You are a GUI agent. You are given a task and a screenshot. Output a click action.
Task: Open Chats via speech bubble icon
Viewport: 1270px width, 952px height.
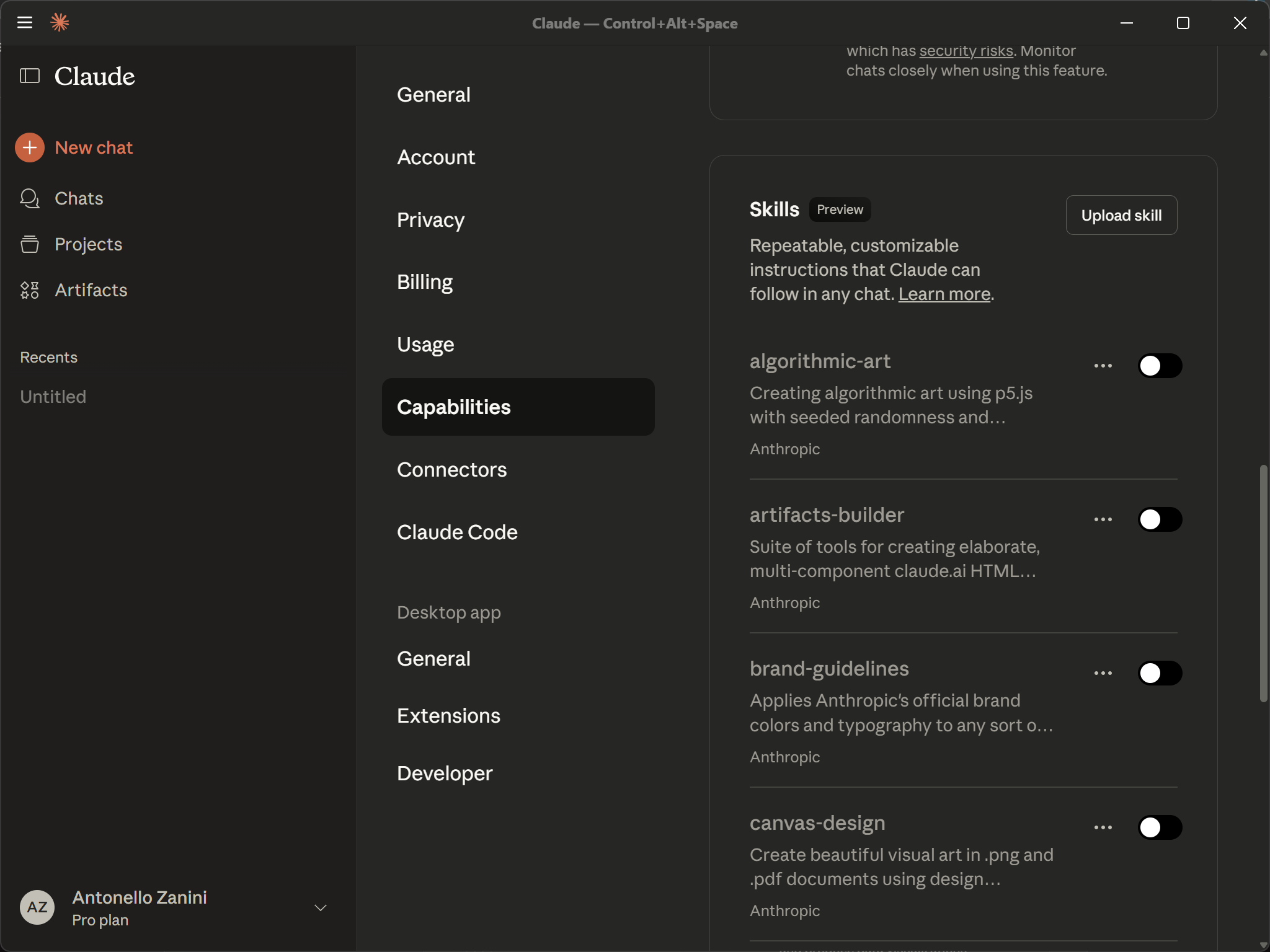tap(30, 198)
